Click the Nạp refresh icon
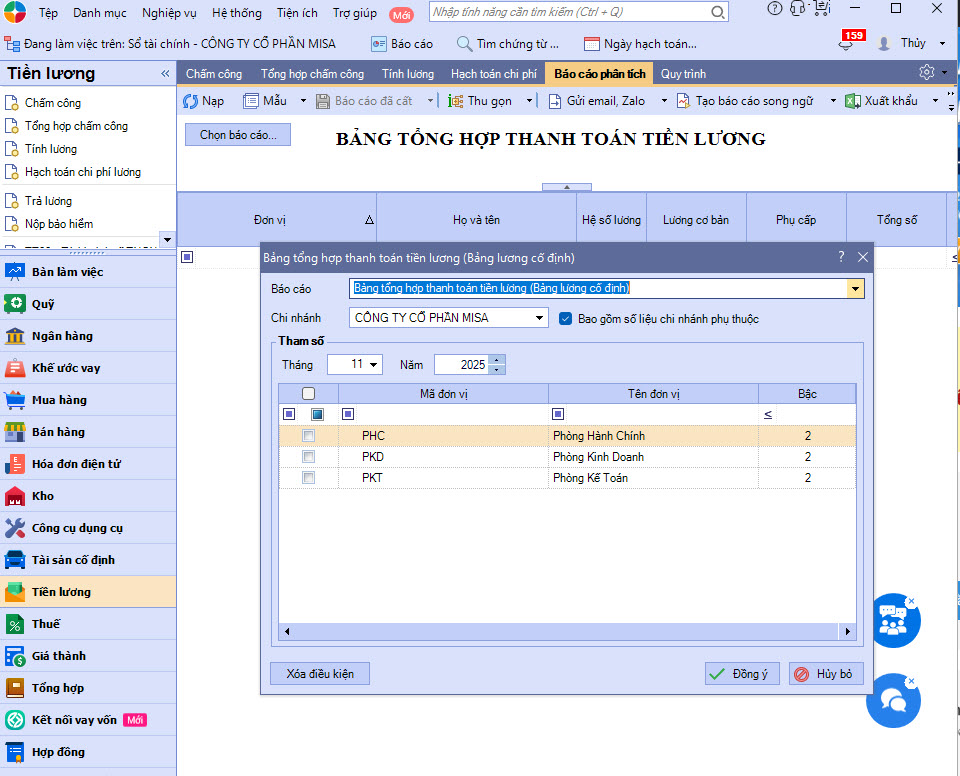The image size is (960, 776). click(190, 101)
